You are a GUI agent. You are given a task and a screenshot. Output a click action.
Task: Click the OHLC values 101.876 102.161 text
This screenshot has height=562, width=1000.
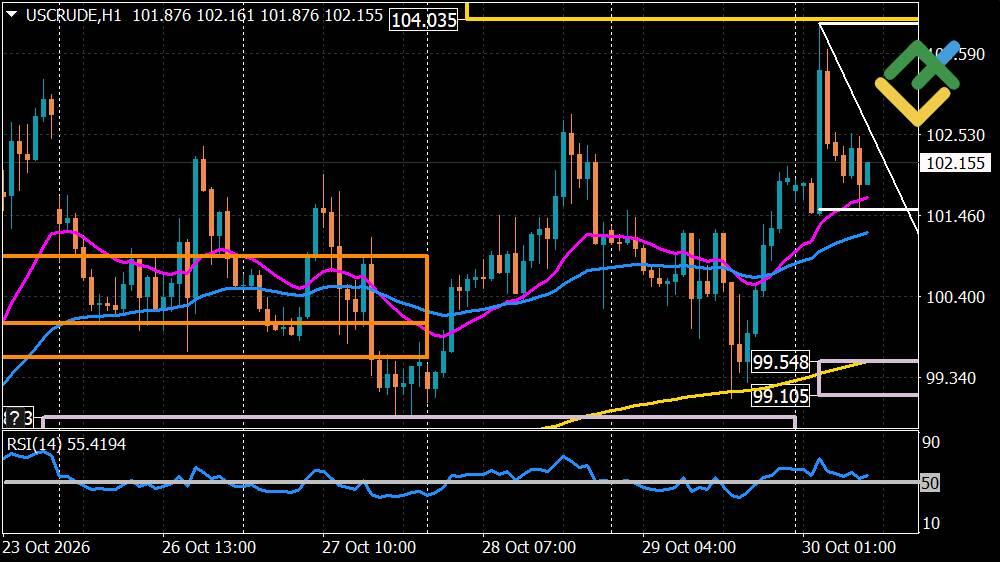[194, 15]
